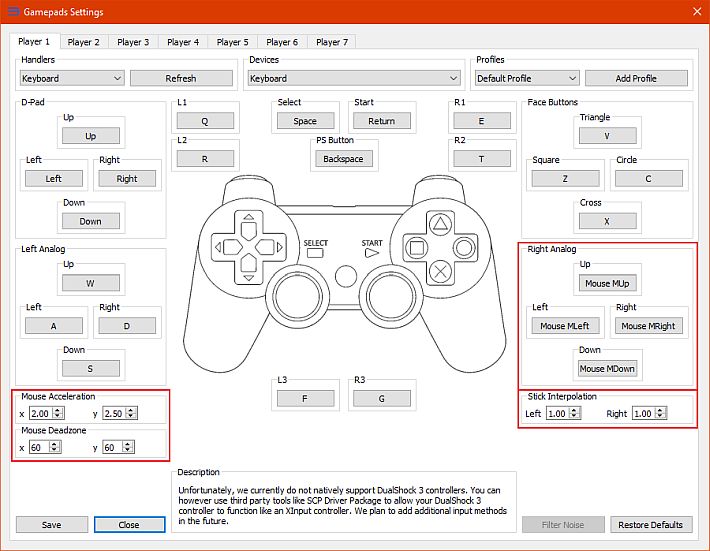Adjust Stick Interpolation Right spinner arrows
This screenshot has width=710, height=551.
pos(660,413)
